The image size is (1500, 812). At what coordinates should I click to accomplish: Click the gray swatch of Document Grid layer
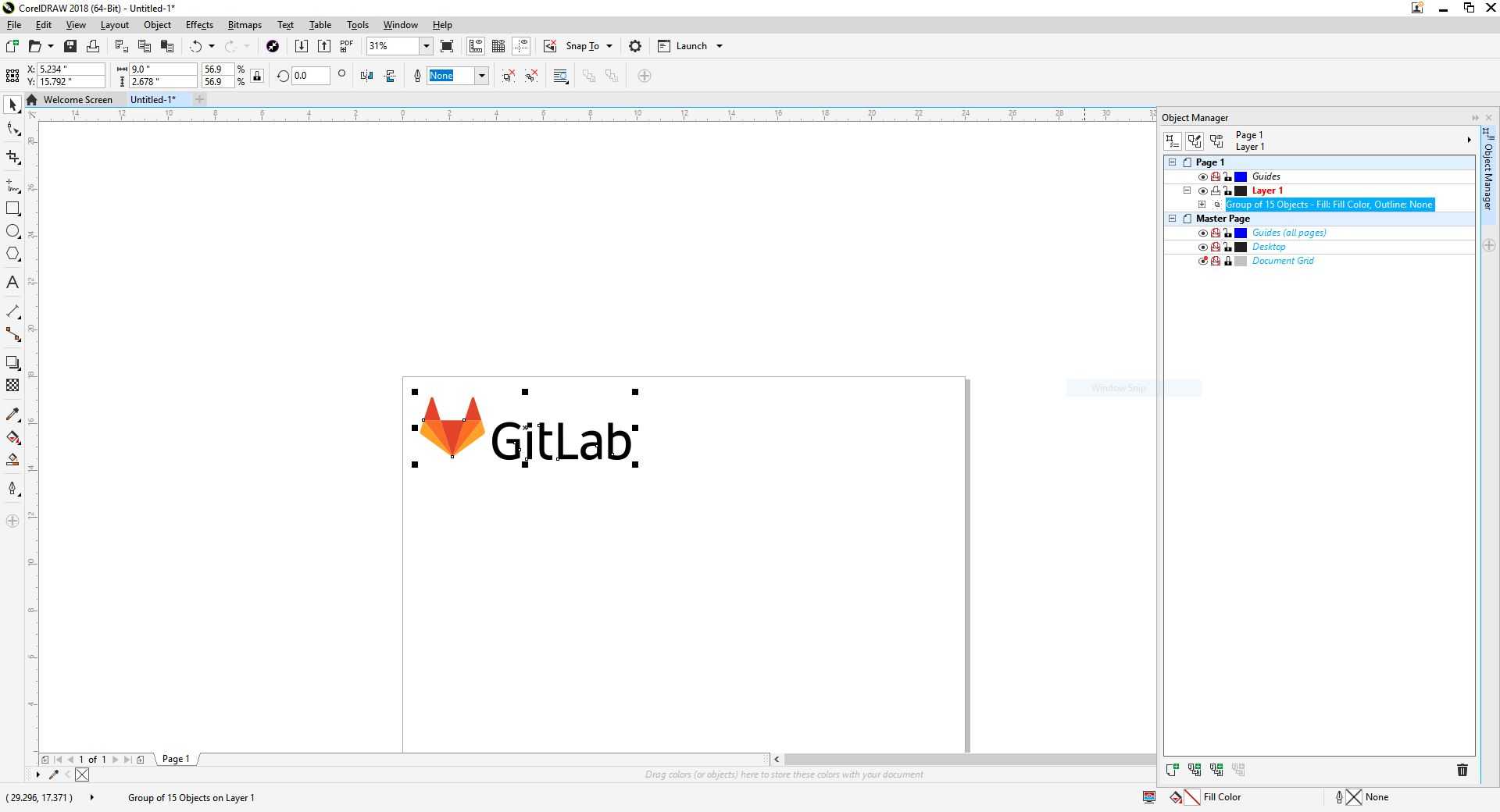click(1241, 262)
